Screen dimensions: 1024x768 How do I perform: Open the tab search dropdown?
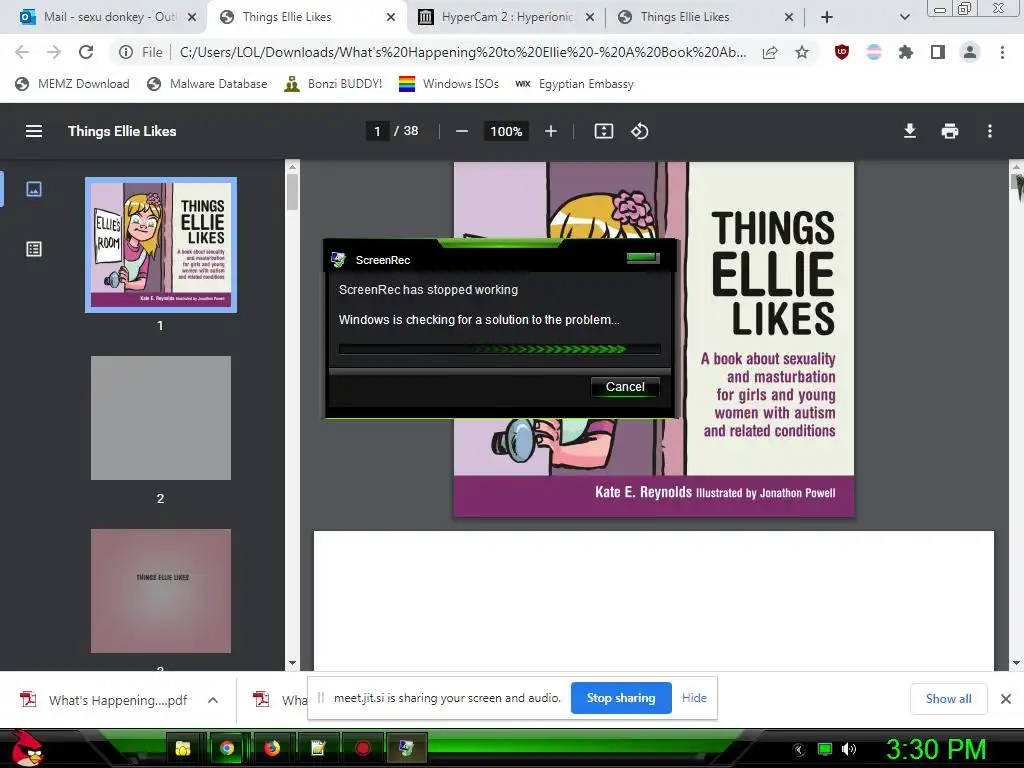(905, 17)
